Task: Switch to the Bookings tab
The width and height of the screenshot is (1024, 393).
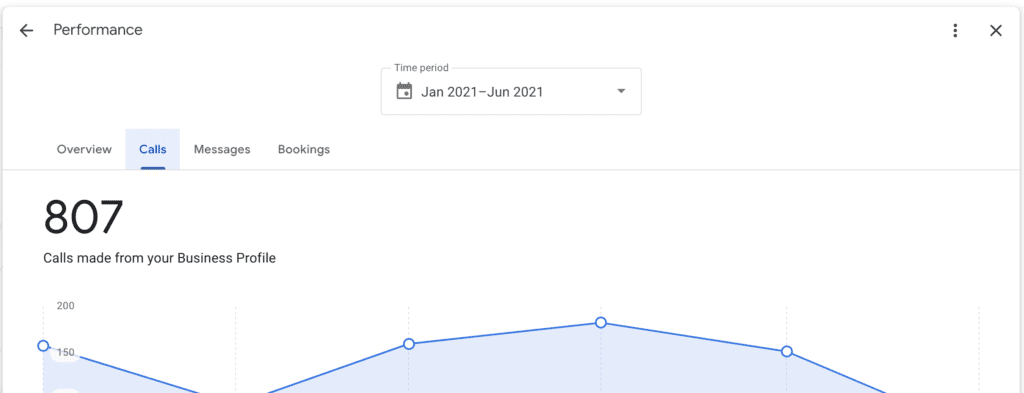Action: coord(304,149)
